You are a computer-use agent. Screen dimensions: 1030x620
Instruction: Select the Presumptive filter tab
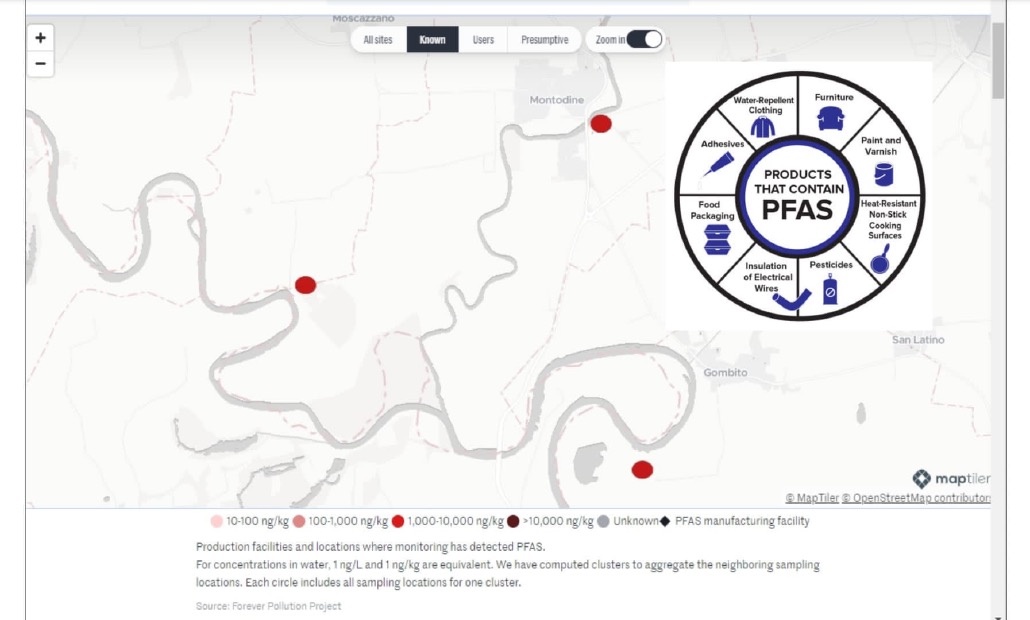point(544,40)
